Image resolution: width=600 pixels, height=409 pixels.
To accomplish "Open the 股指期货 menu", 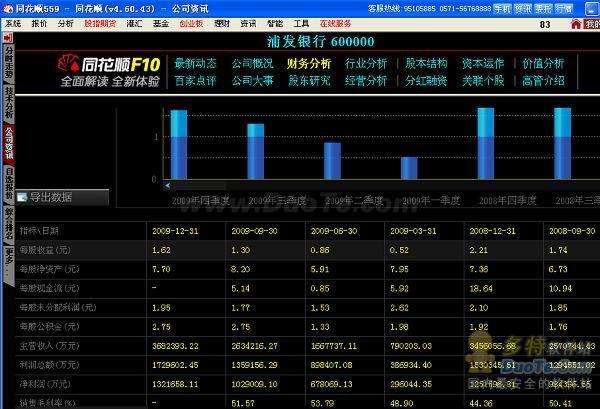I will tap(100, 24).
